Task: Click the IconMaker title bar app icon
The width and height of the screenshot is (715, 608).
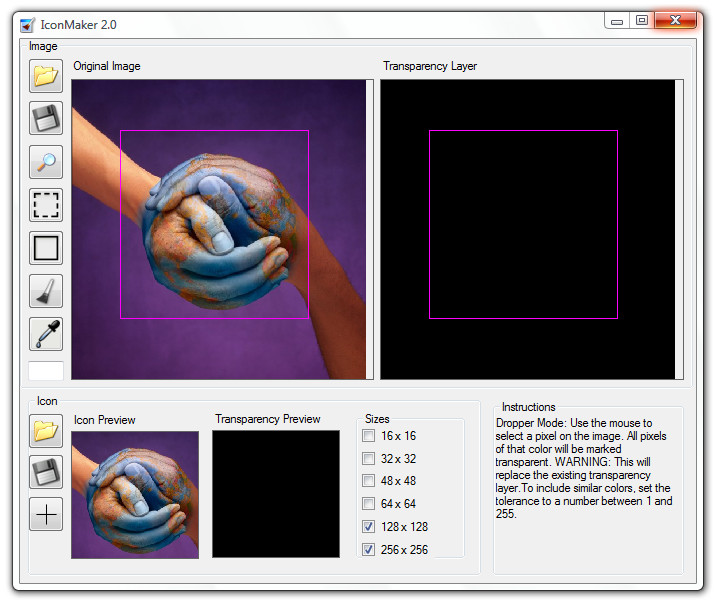Action: [x=27, y=25]
